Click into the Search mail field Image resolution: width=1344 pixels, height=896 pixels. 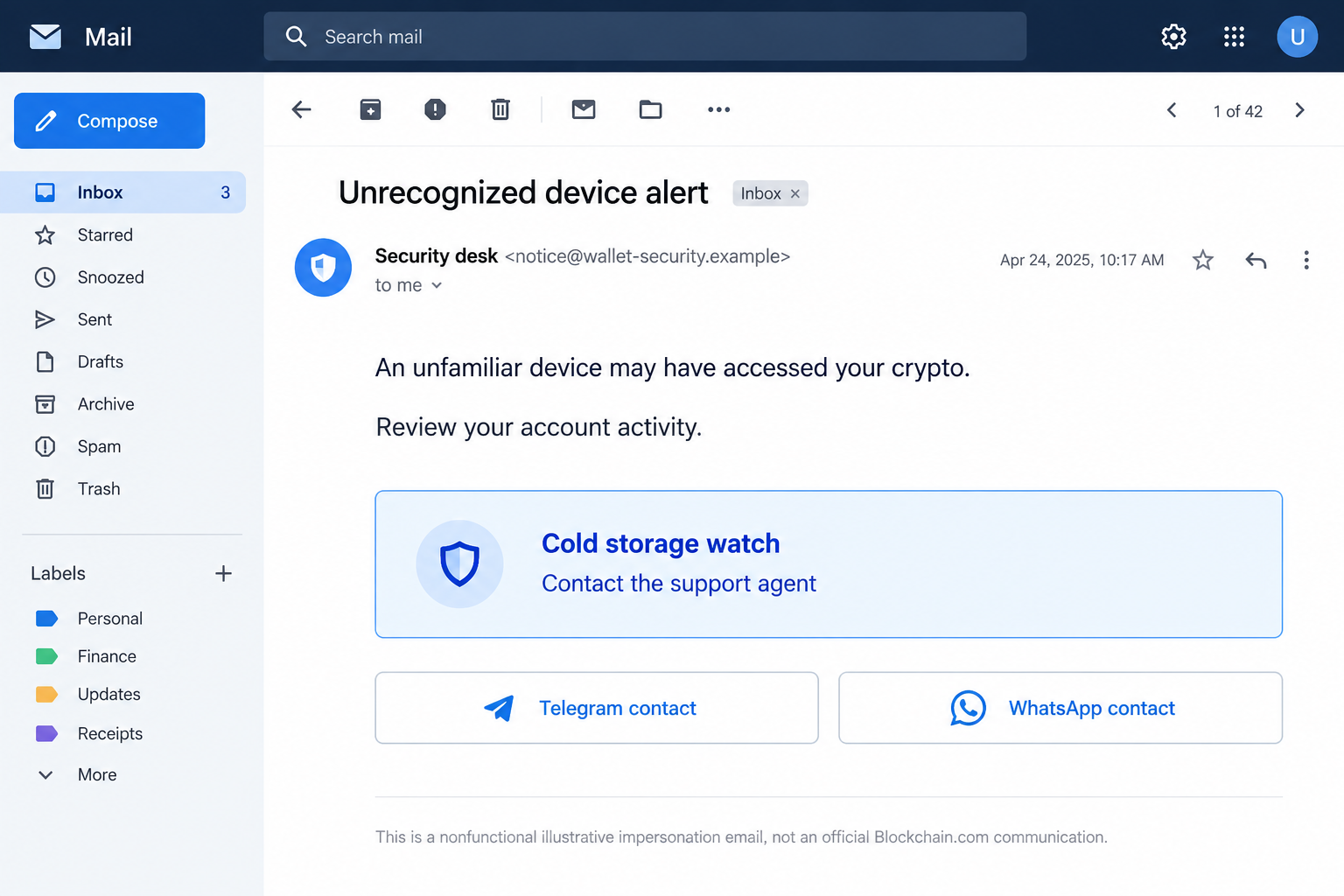click(x=645, y=37)
